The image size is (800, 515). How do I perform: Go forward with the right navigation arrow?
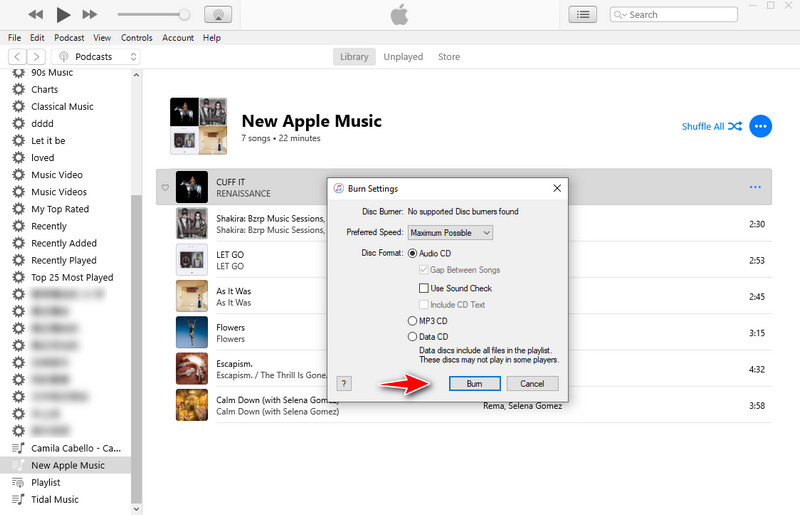tap(36, 57)
